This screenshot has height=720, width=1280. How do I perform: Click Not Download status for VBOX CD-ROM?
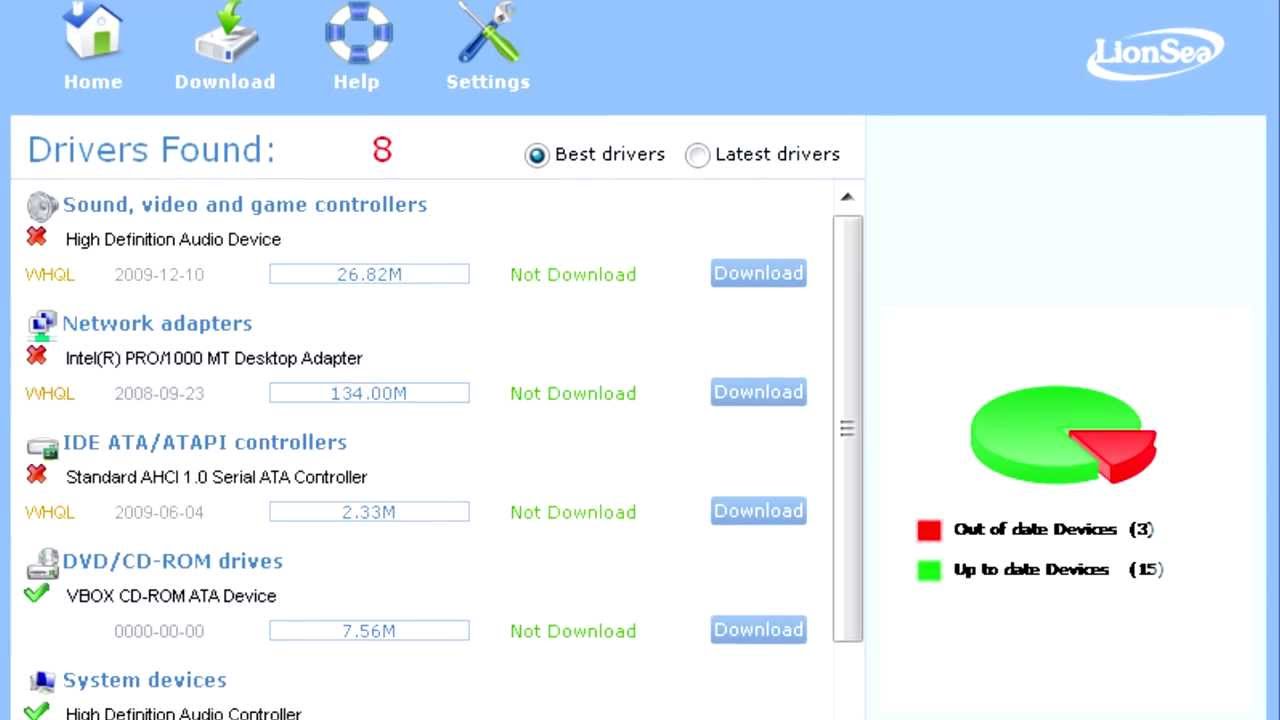tap(573, 631)
